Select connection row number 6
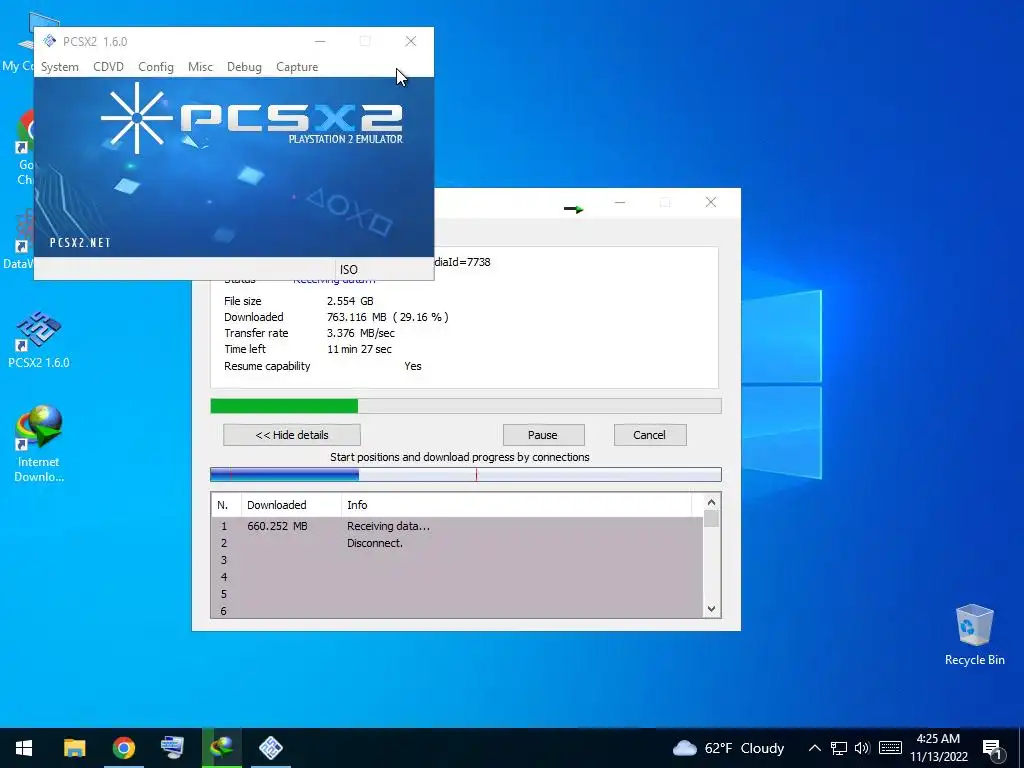This screenshot has height=768, width=1024. (457, 611)
